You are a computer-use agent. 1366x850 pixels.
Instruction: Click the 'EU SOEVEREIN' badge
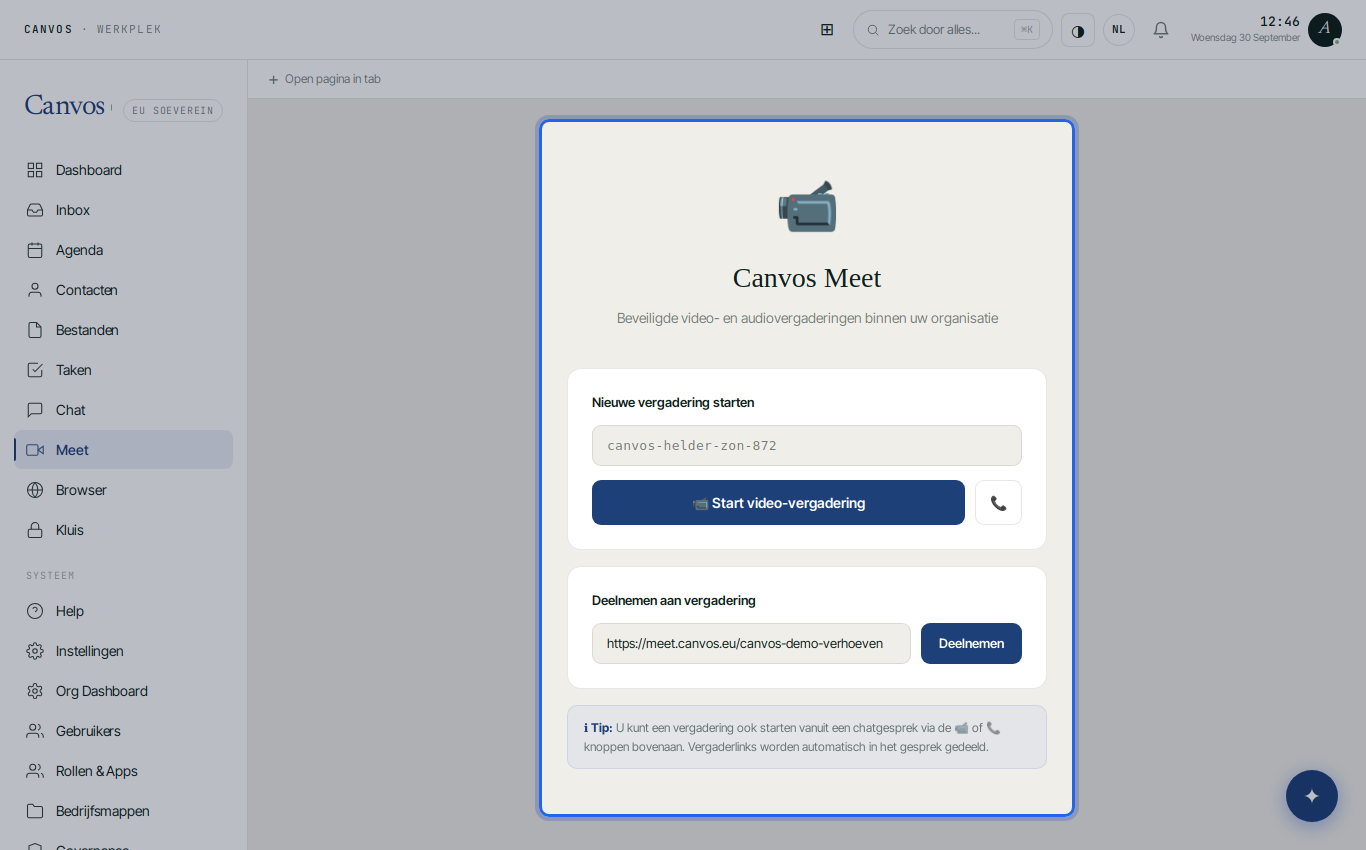[173, 110]
